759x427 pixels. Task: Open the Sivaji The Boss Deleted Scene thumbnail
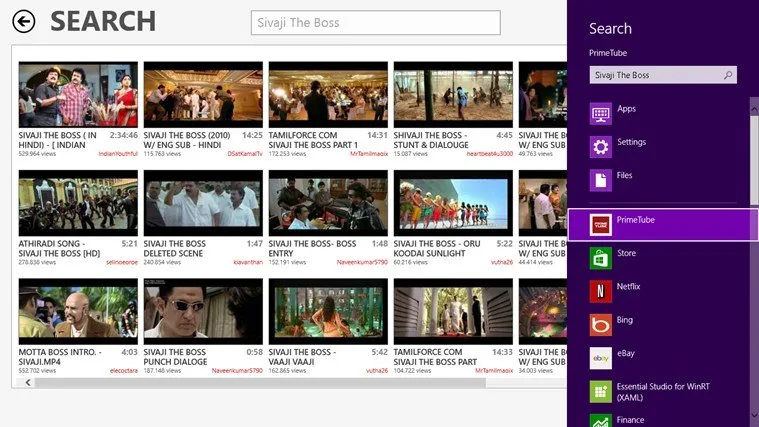pos(203,203)
